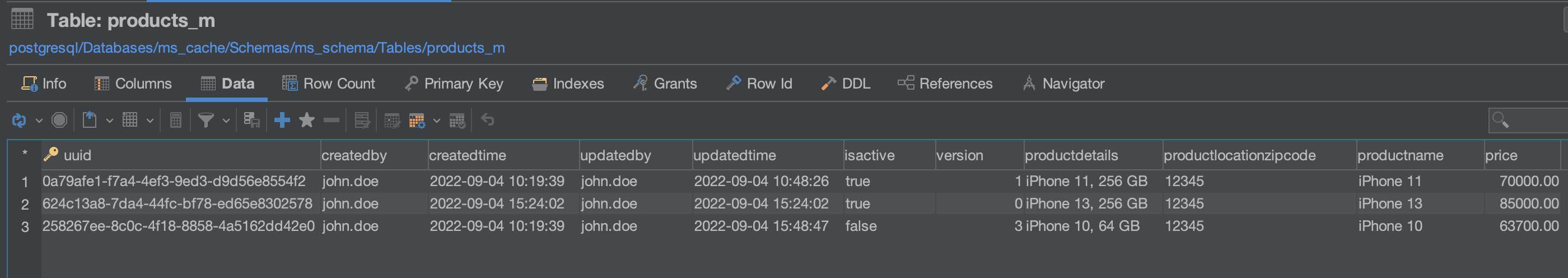Open dropdown arrow next to refresh icon
Screen dimensions: 1568x278
pos(39,121)
